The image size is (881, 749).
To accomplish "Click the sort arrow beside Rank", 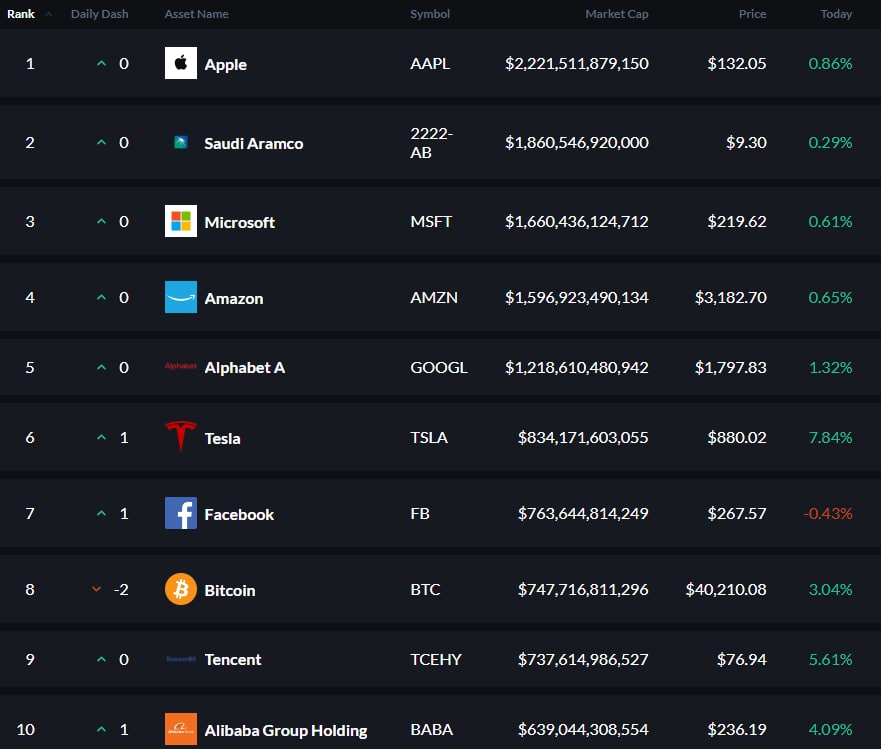I will [48, 14].
